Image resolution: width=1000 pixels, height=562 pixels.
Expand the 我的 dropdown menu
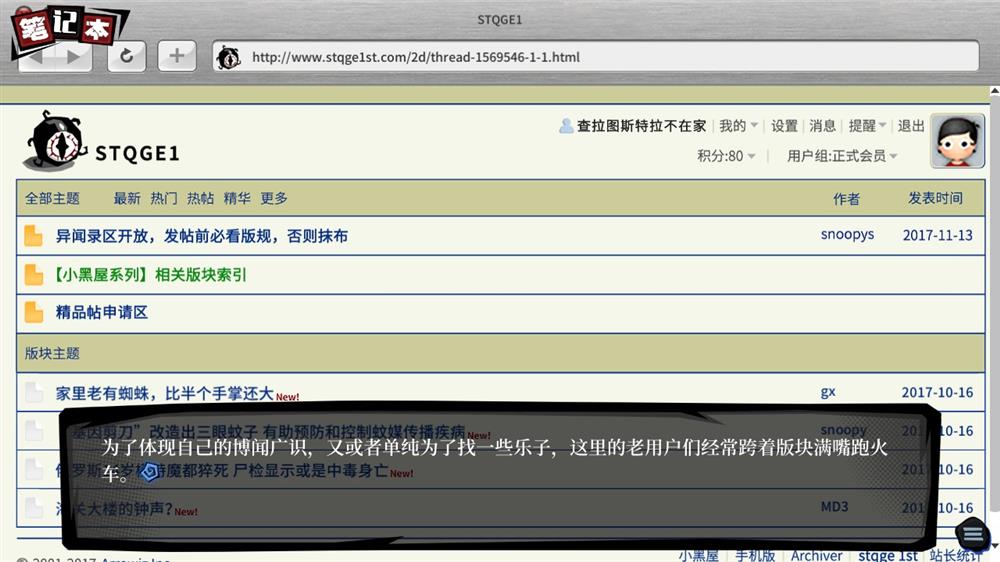[738, 126]
